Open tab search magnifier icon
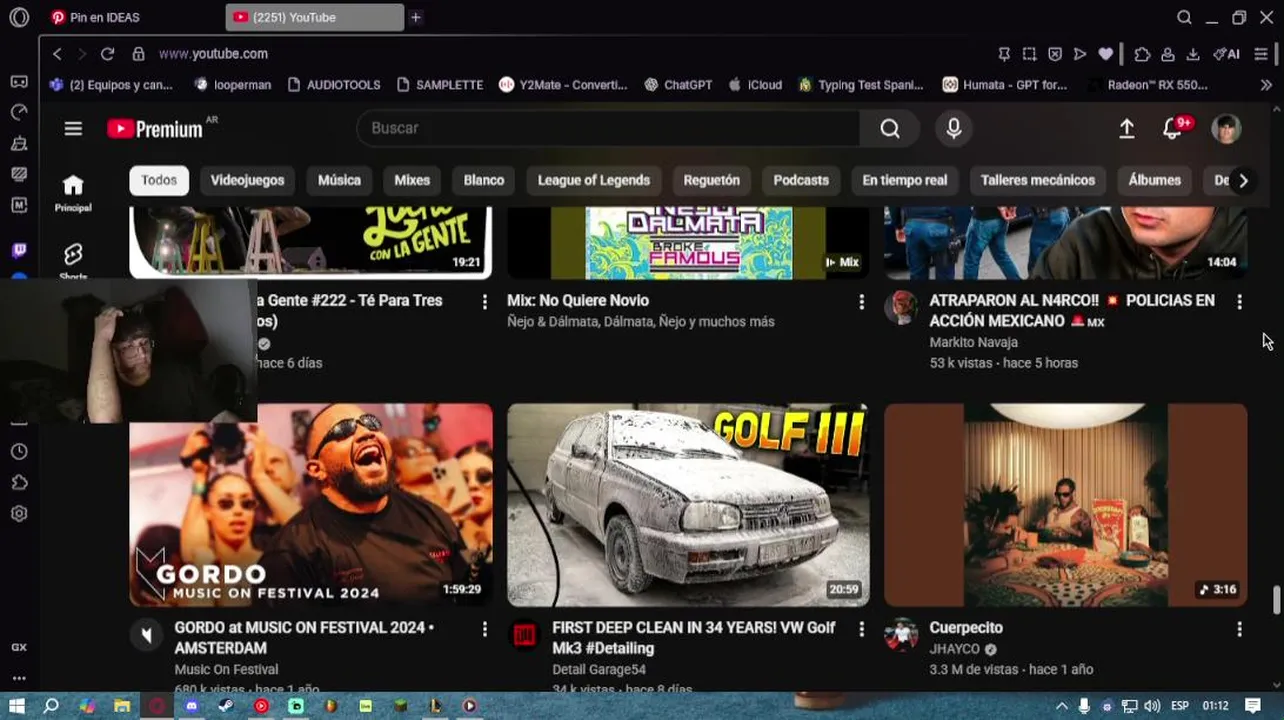 [1184, 17]
